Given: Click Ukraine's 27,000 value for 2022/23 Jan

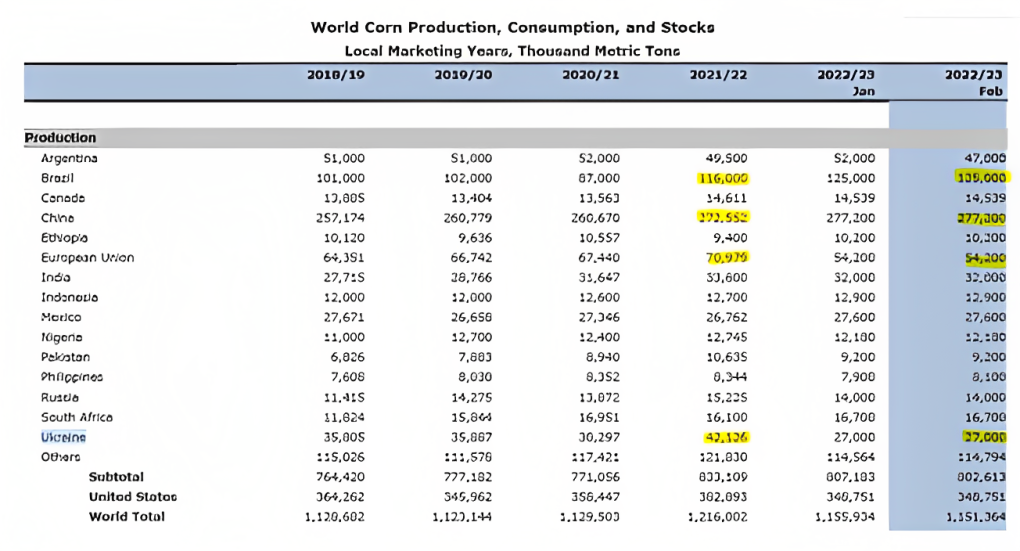Looking at the screenshot, I should pyautogui.click(x=854, y=438).
